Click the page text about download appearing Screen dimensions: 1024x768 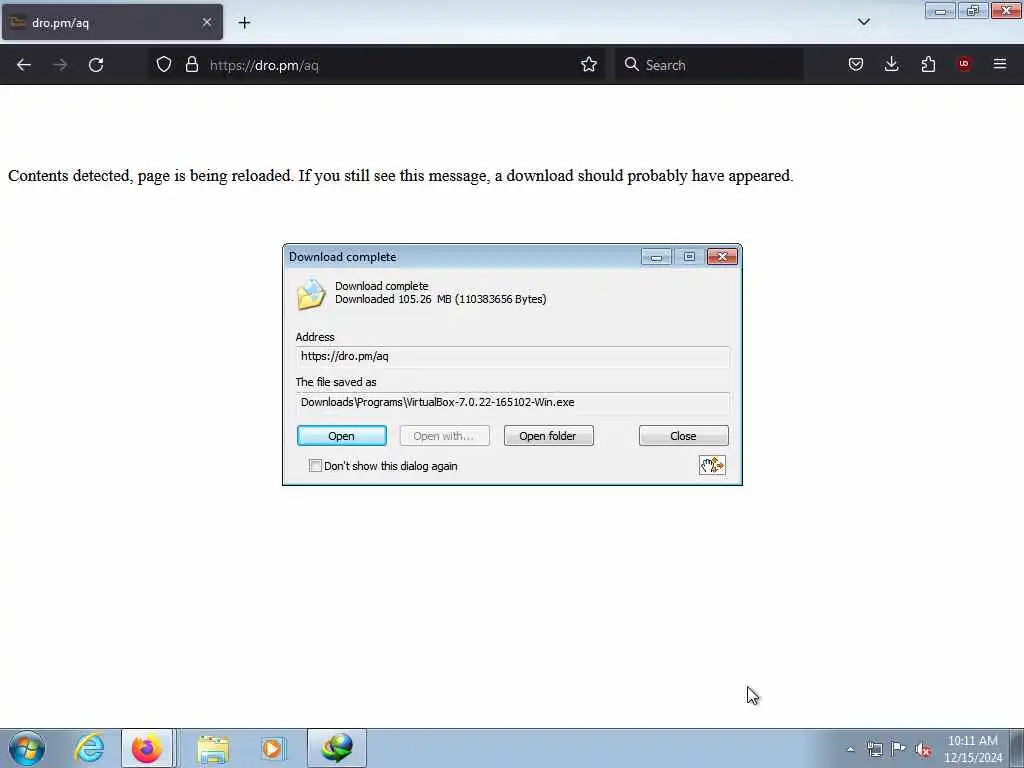click(x=400, y=176)
